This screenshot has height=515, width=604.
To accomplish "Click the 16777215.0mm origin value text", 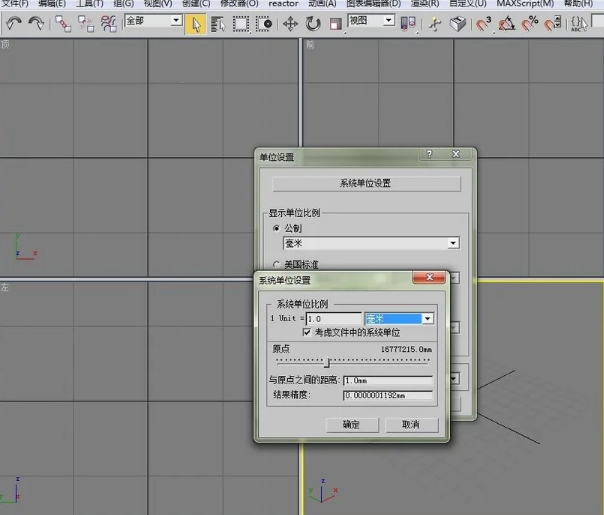I will (x=406, y=349).
